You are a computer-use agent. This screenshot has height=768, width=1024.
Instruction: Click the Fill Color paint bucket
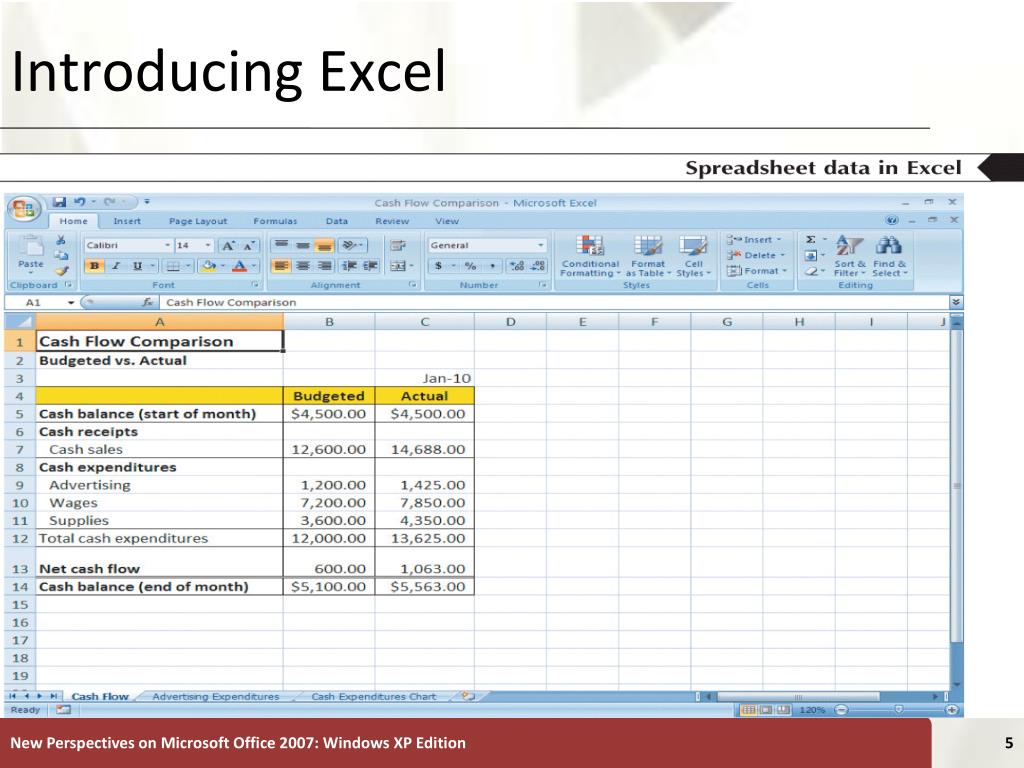click(209, 266)
